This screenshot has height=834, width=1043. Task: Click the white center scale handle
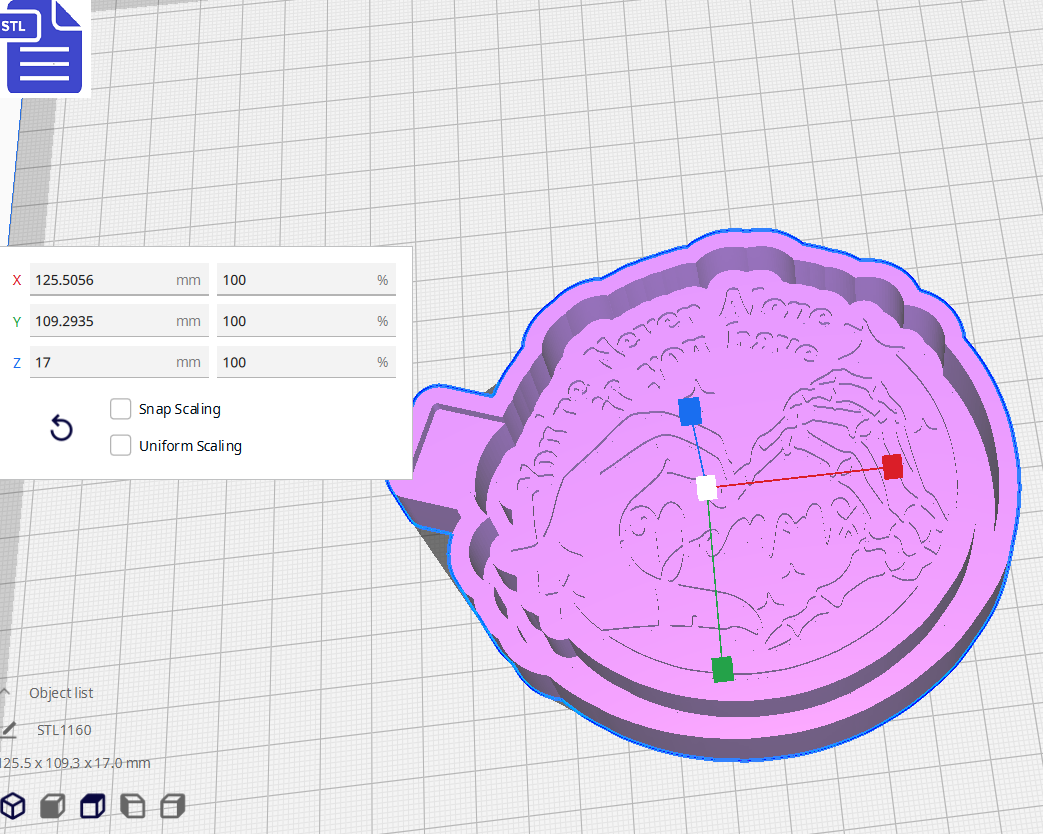[709, 488]
